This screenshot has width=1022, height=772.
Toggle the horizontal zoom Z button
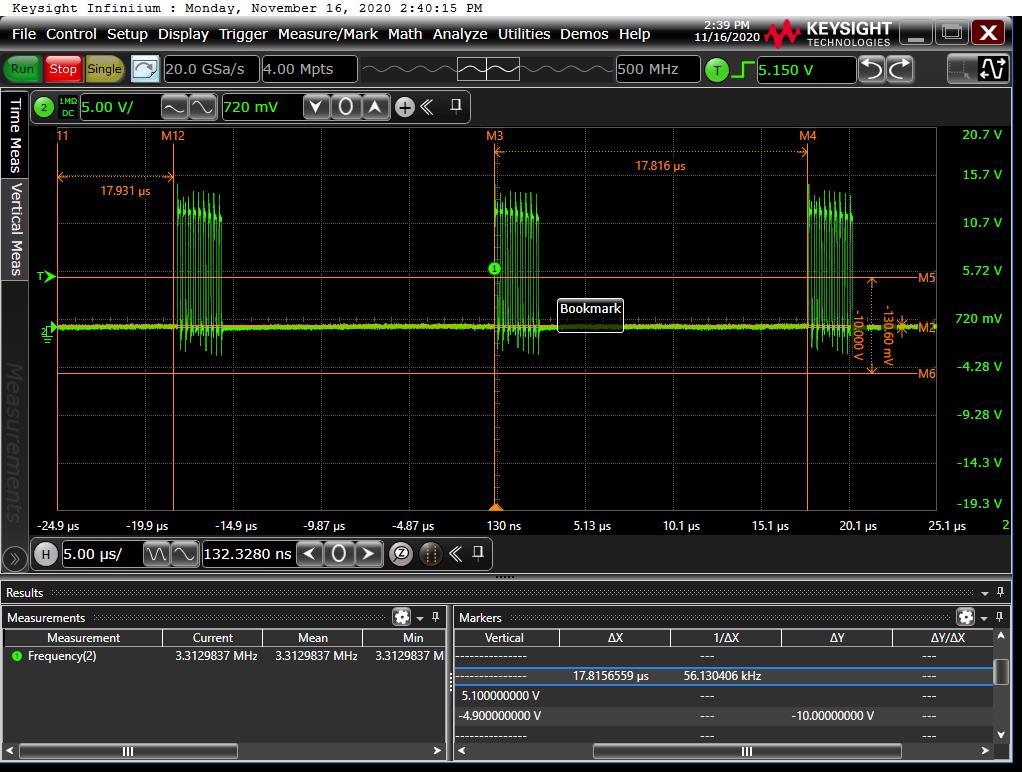[x=401, y=555]
